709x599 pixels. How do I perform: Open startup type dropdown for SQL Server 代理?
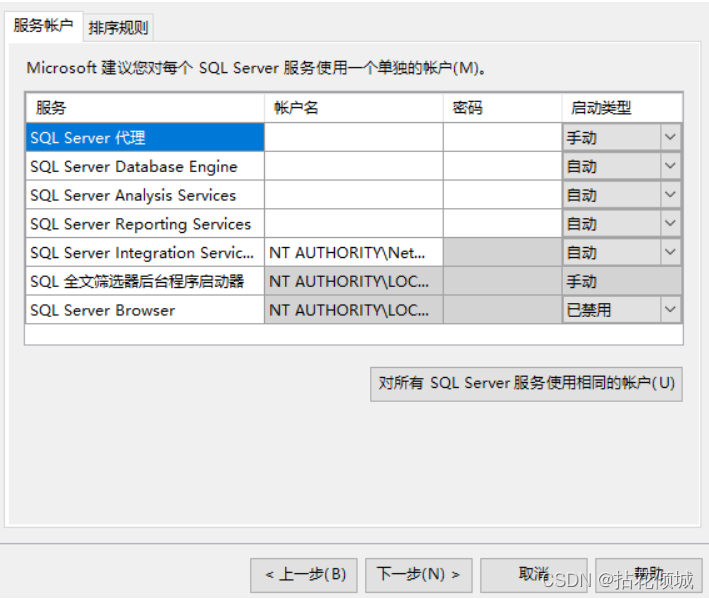point(670,137)
